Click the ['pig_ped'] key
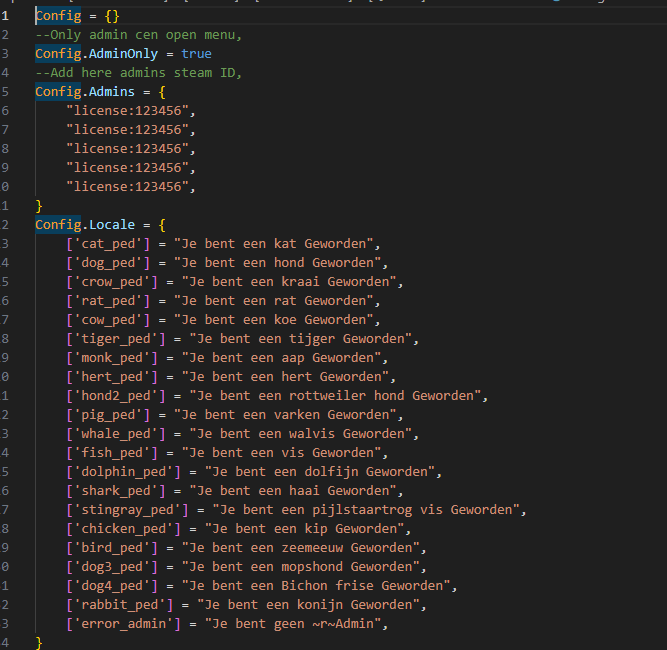 (x=108, y=415)
